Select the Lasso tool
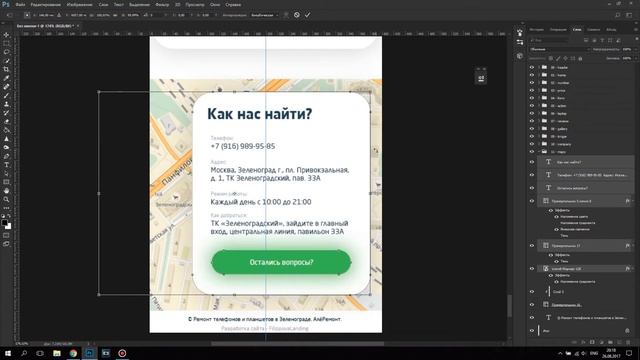640x360 pixels. coord(6,52)
